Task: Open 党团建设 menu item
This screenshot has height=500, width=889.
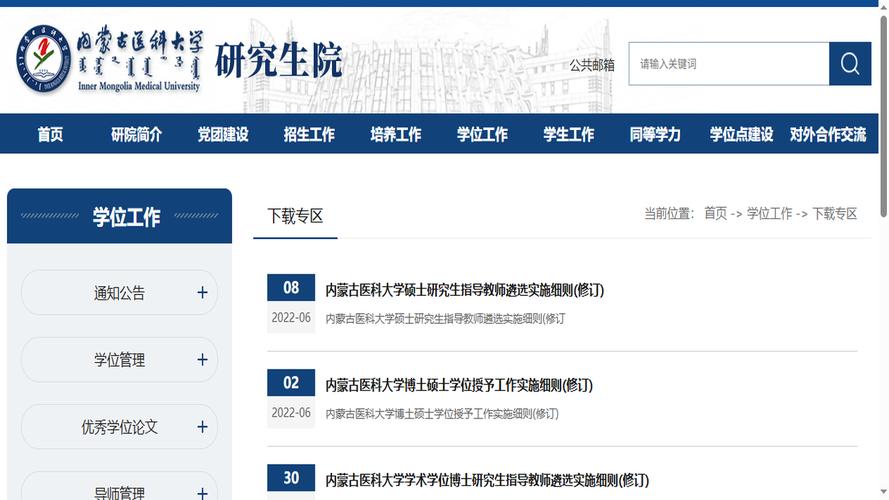Action: 223,134
